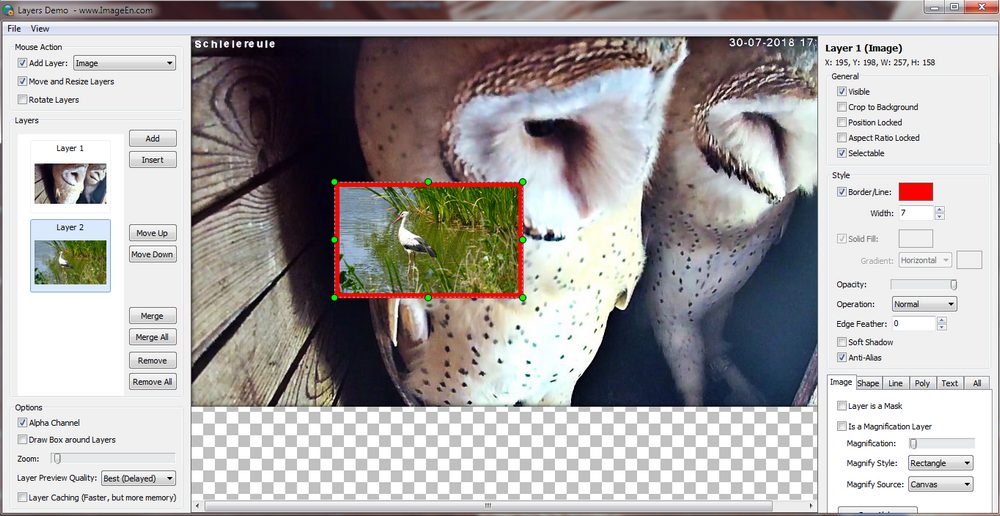Click the Magnification slider
Image resolution: width=1000 pixels, height=516 pixels.
point(942,443)
